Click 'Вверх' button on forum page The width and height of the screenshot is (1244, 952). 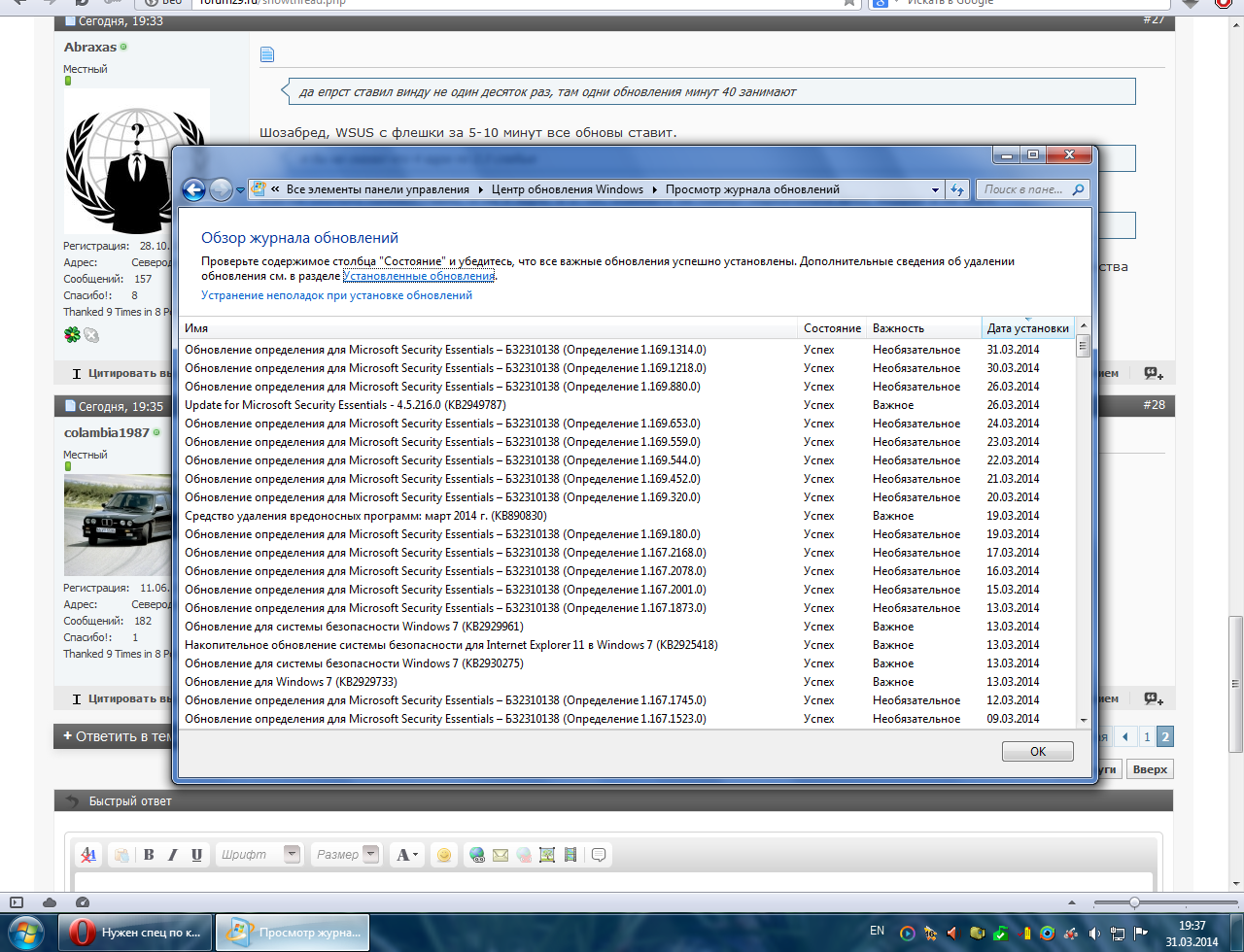click(x=1150, y=769)
